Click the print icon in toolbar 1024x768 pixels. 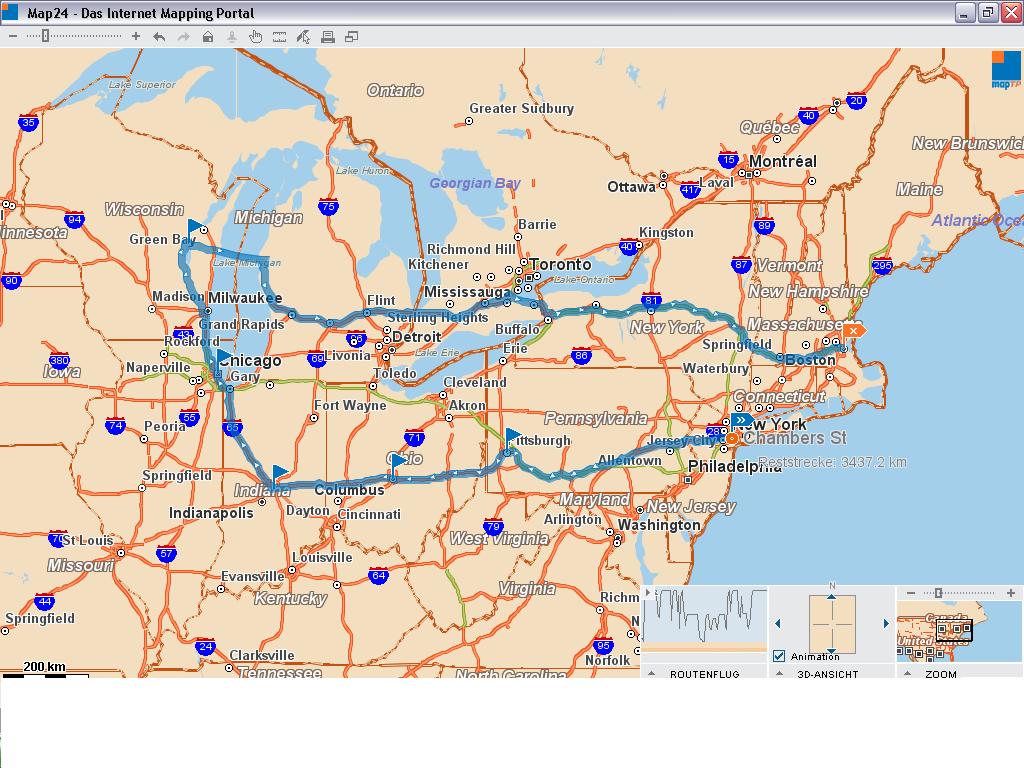coord(327,37)
